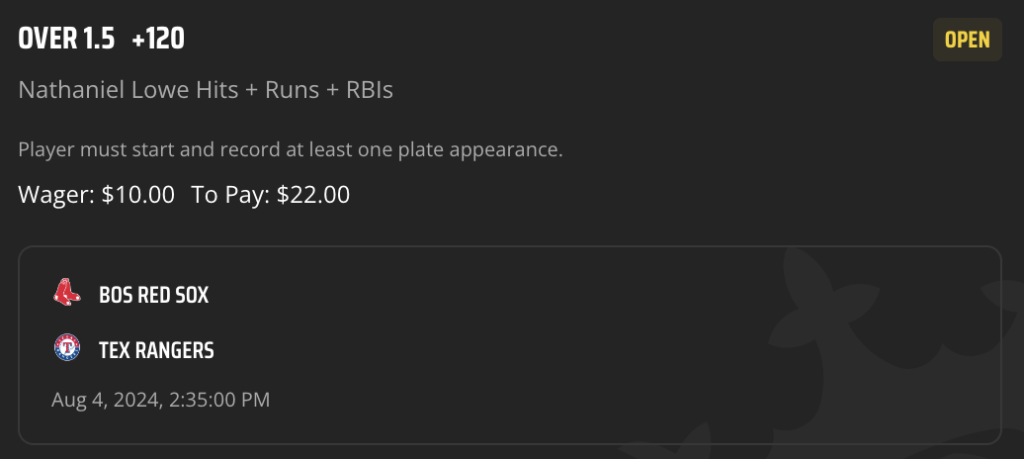Click the To Pay label
The width and height of the screenshot is (1024, 459).
tap(230, 195)
